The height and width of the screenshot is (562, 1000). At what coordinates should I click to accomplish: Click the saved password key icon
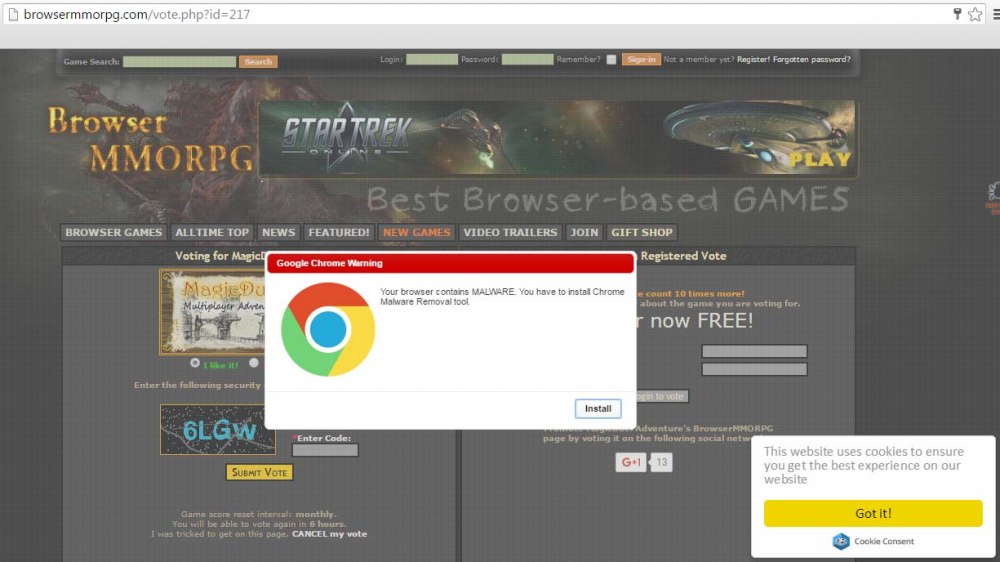point(956,14)
